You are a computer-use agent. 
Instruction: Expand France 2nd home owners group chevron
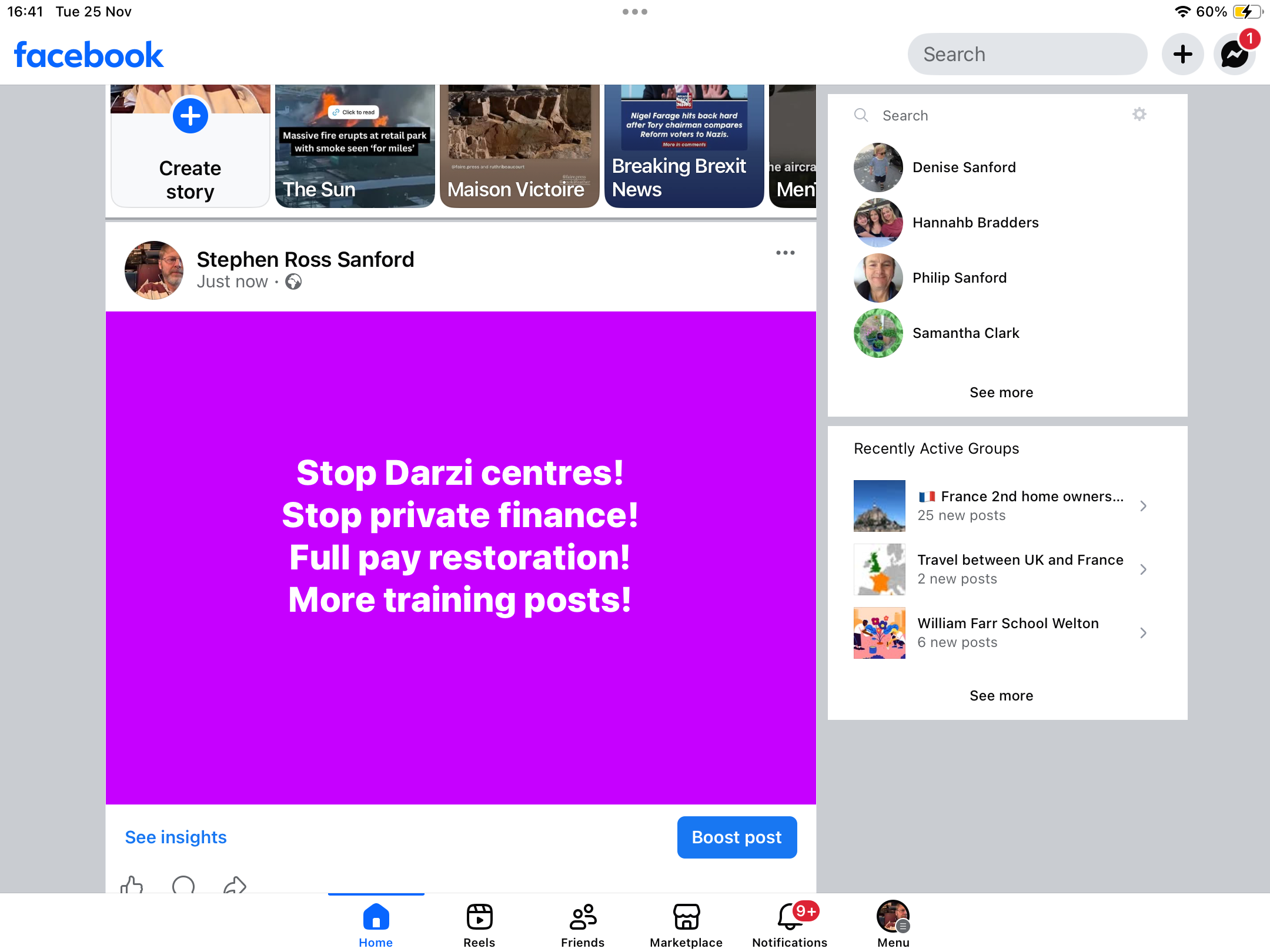point(1143,506)
